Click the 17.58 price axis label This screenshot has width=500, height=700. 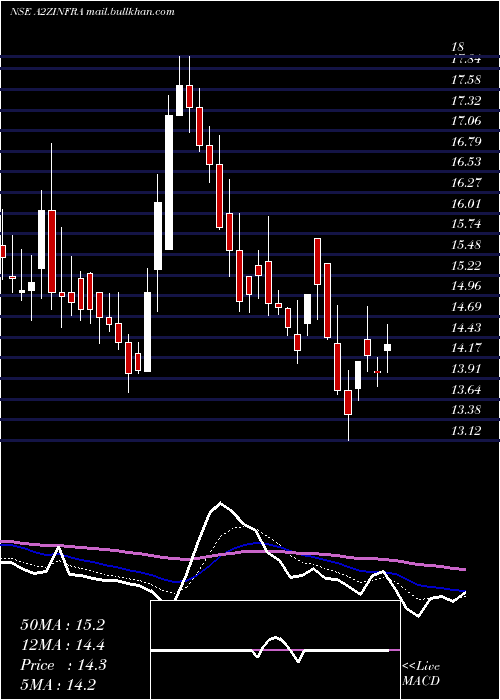[466, 80]
